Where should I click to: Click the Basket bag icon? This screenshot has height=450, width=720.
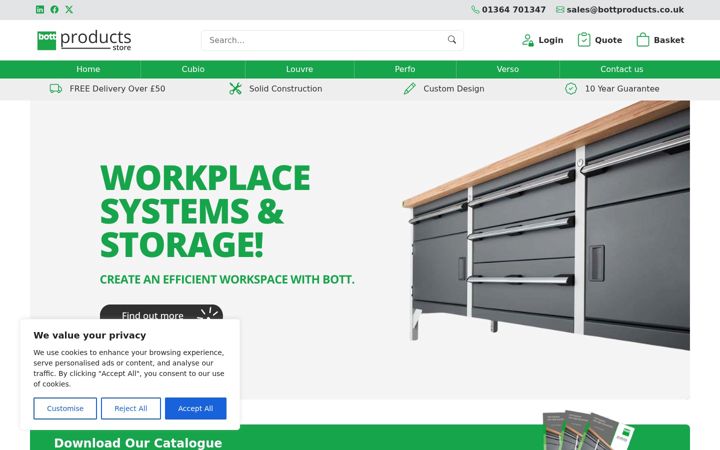(643, 39)
